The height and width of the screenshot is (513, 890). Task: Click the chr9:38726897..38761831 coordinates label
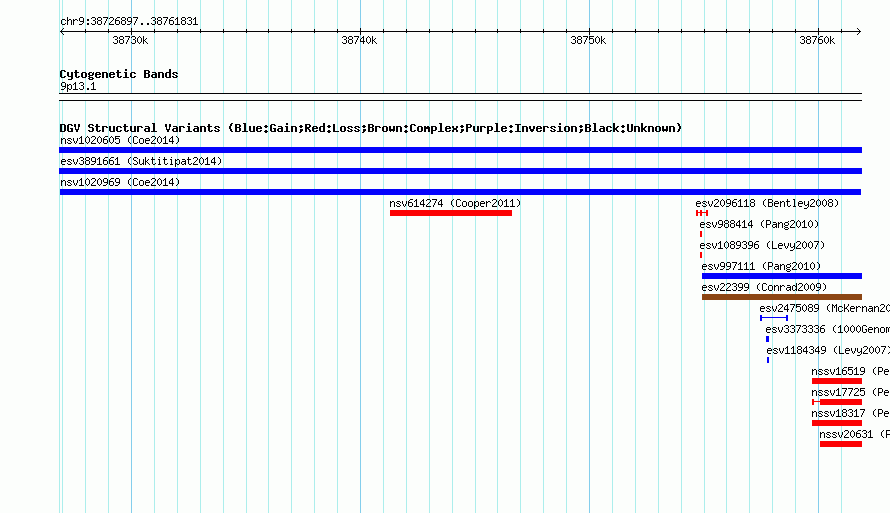tap(129, 22)
